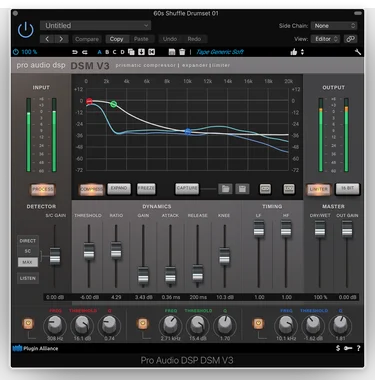Click the K reset icon in toolbar
This screenshot has width=375, height=380.
coord(151,52)
